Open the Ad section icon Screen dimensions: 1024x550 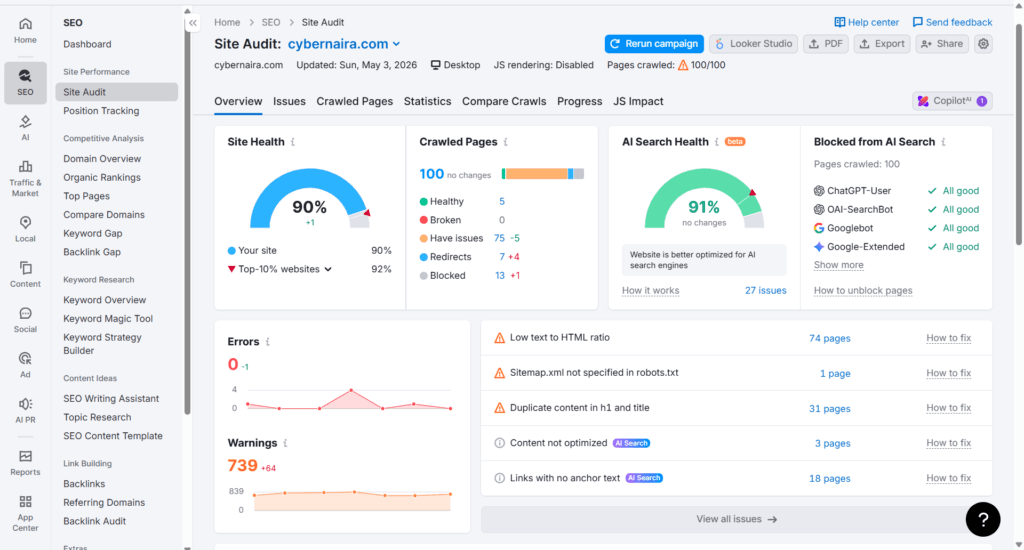pyautogui.click(x=25, y=365)
